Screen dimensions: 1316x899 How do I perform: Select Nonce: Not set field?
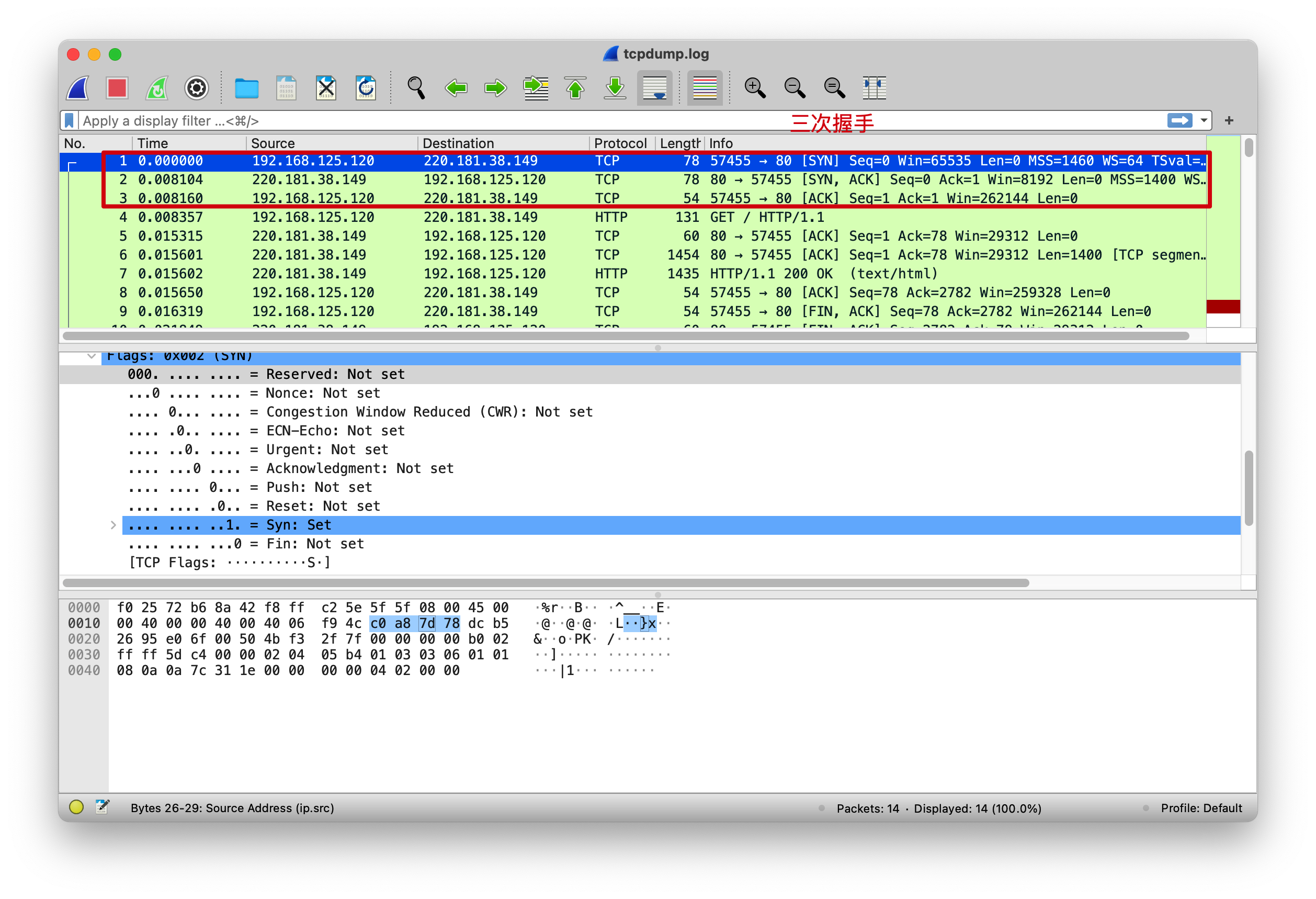[650, 393]
